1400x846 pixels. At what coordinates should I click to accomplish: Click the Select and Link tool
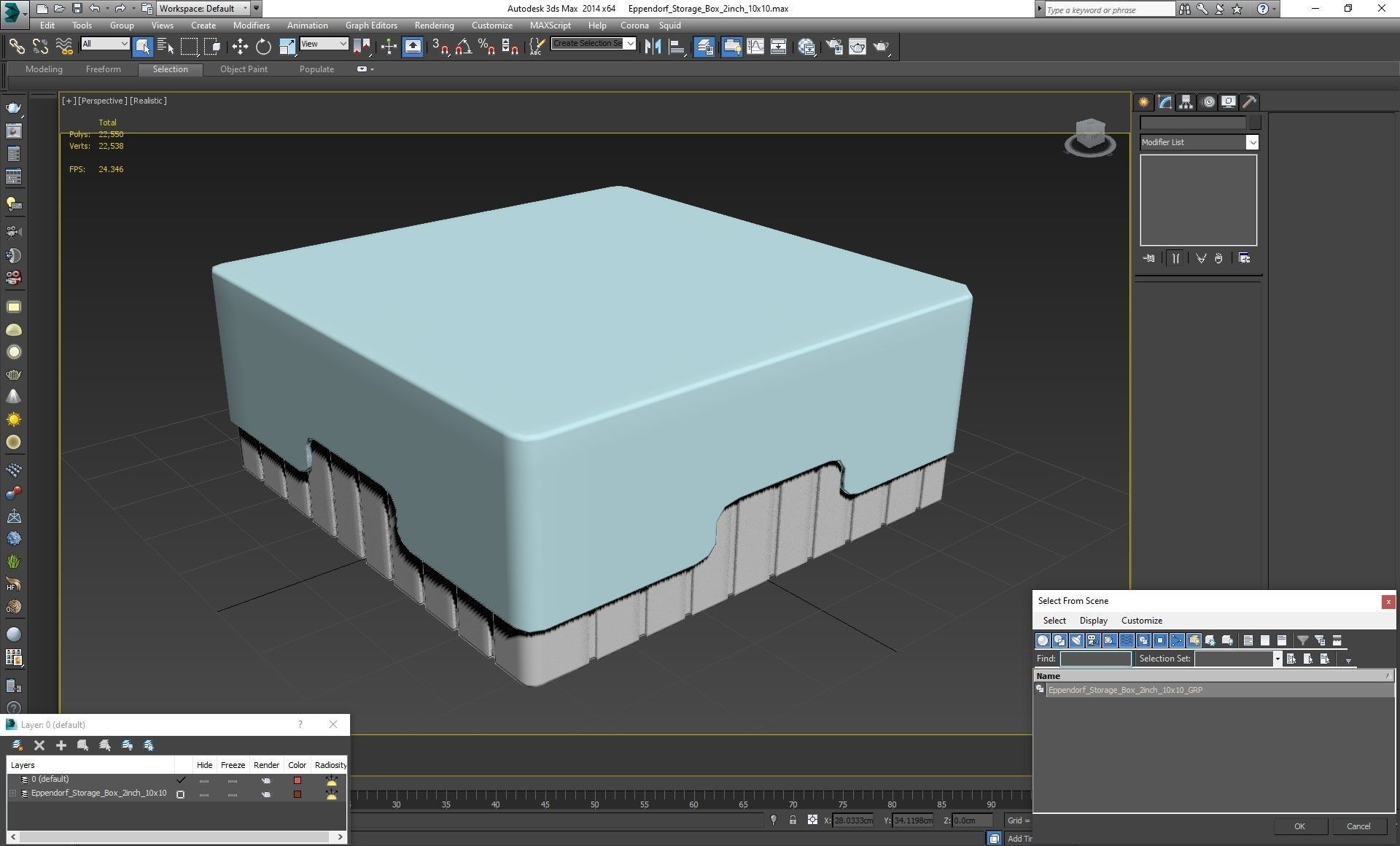(16, 47)
